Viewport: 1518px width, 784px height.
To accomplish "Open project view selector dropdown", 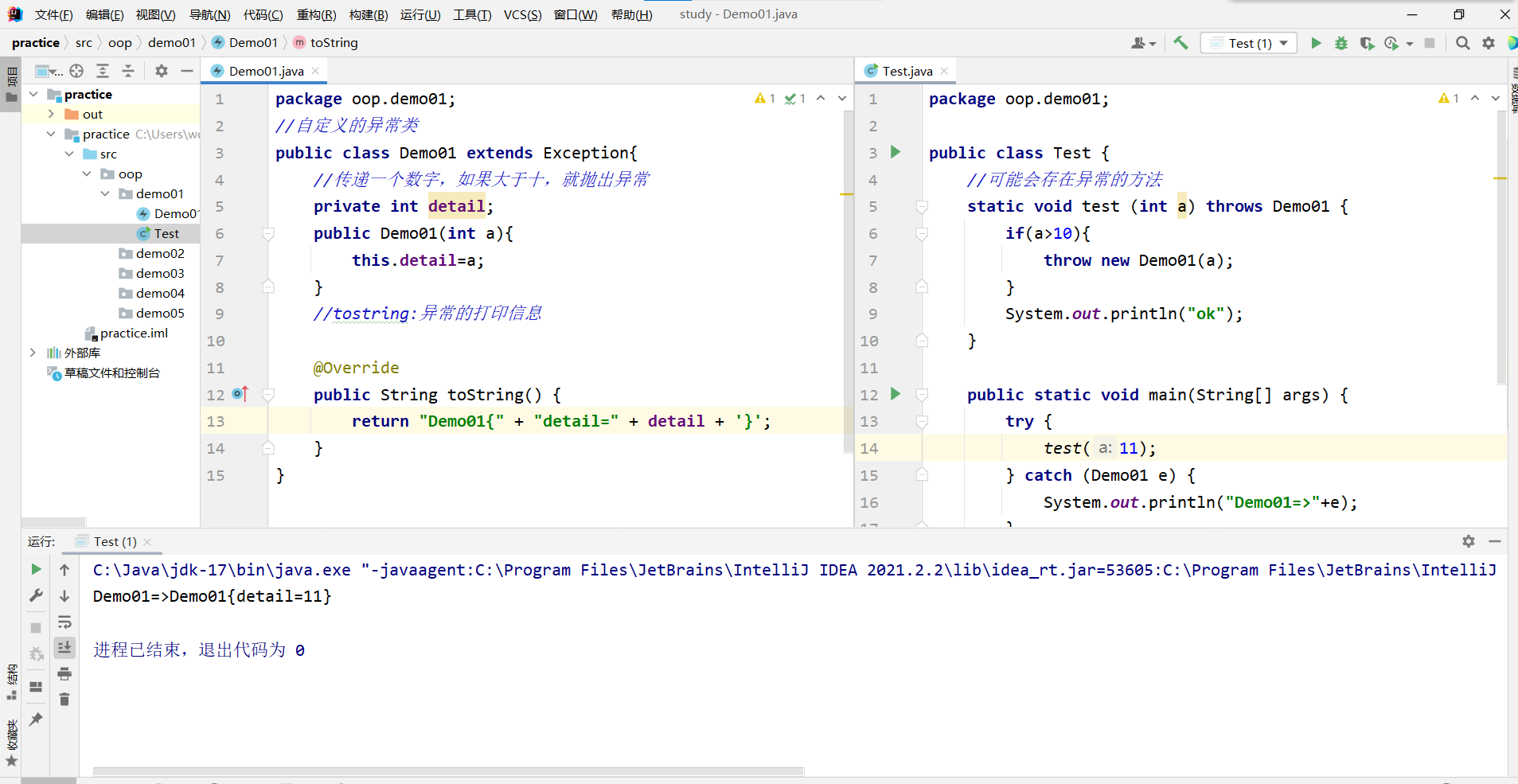I will [x=49, y=71].
